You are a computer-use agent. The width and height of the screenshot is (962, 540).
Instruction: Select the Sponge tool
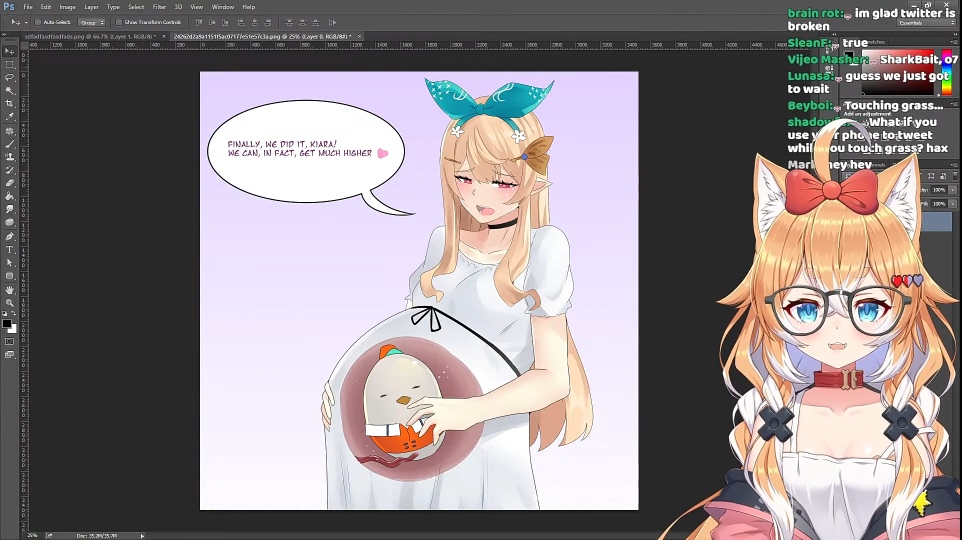9,222
